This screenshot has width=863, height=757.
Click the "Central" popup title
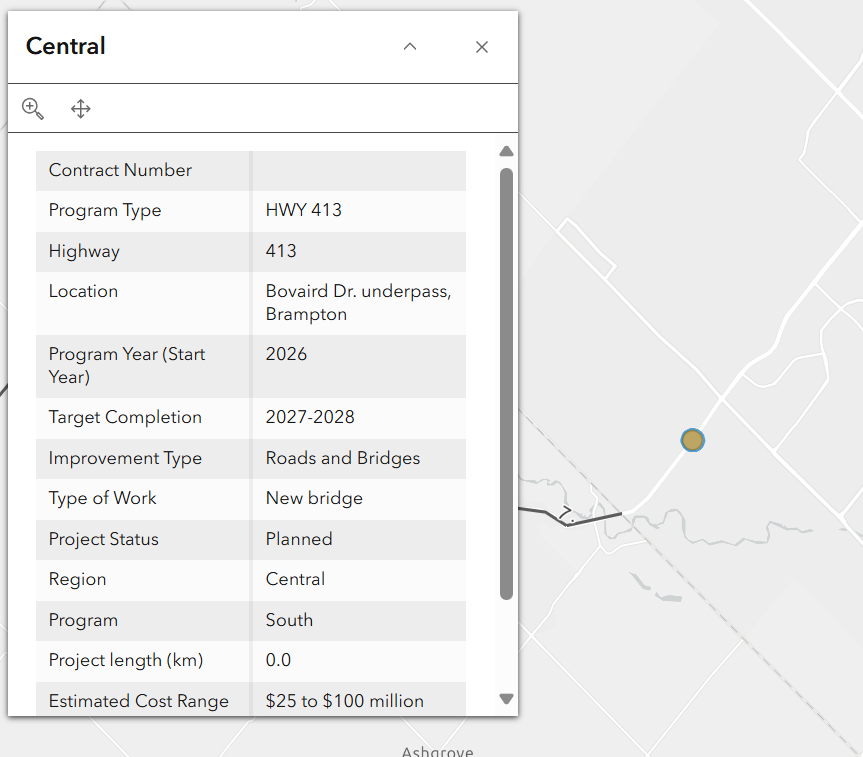(x=66, y=46)
